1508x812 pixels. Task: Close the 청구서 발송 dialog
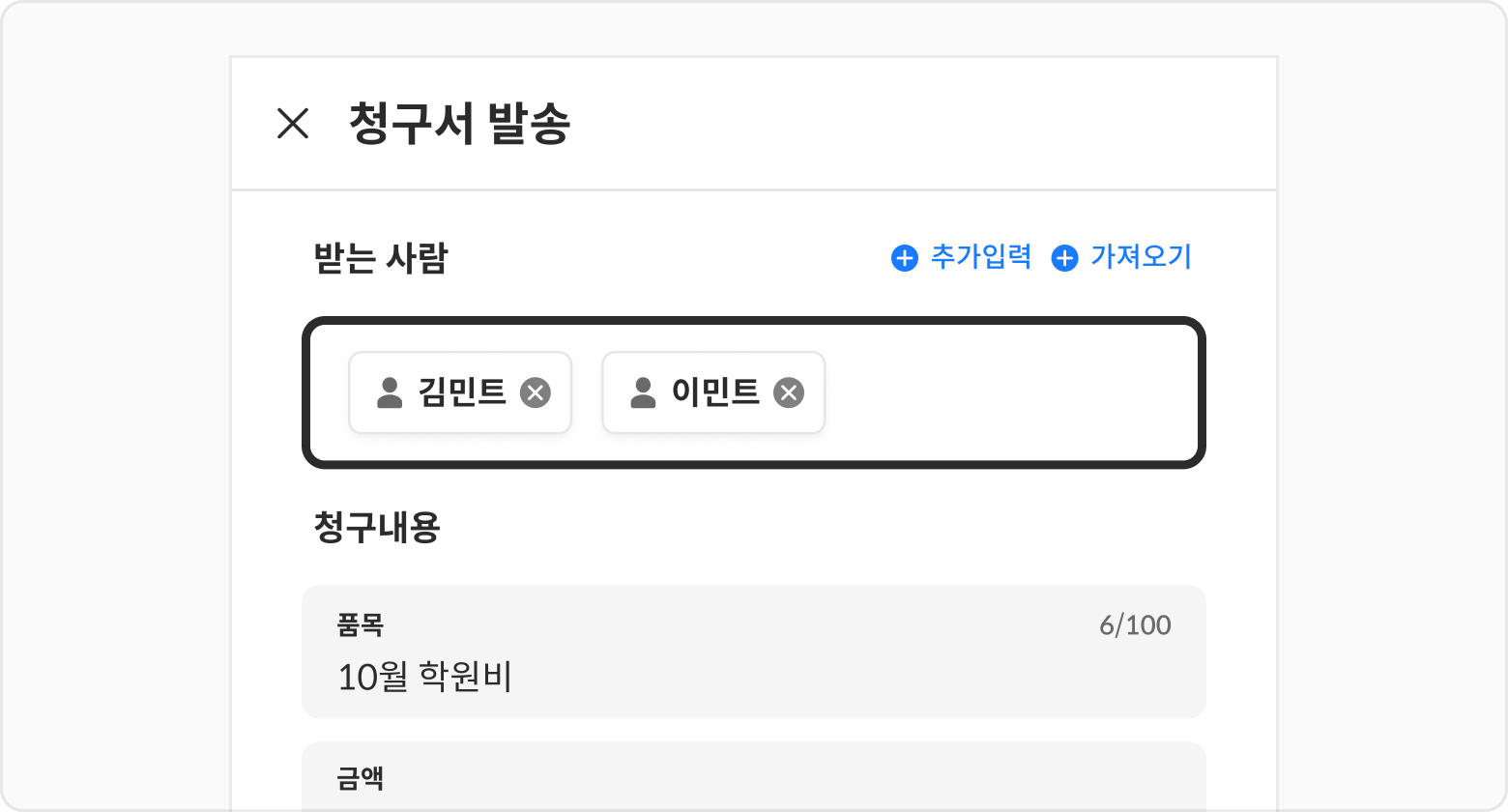293,124
